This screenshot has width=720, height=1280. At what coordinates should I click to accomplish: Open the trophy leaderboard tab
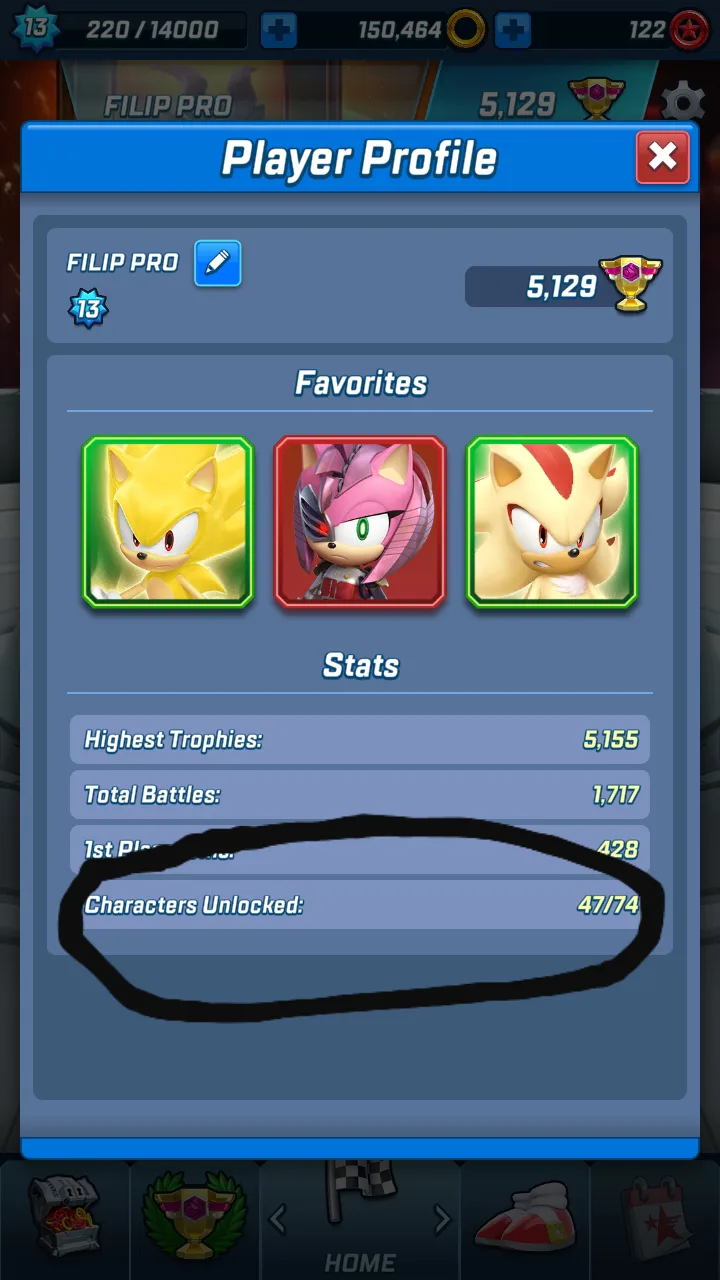click(195, 1215)
